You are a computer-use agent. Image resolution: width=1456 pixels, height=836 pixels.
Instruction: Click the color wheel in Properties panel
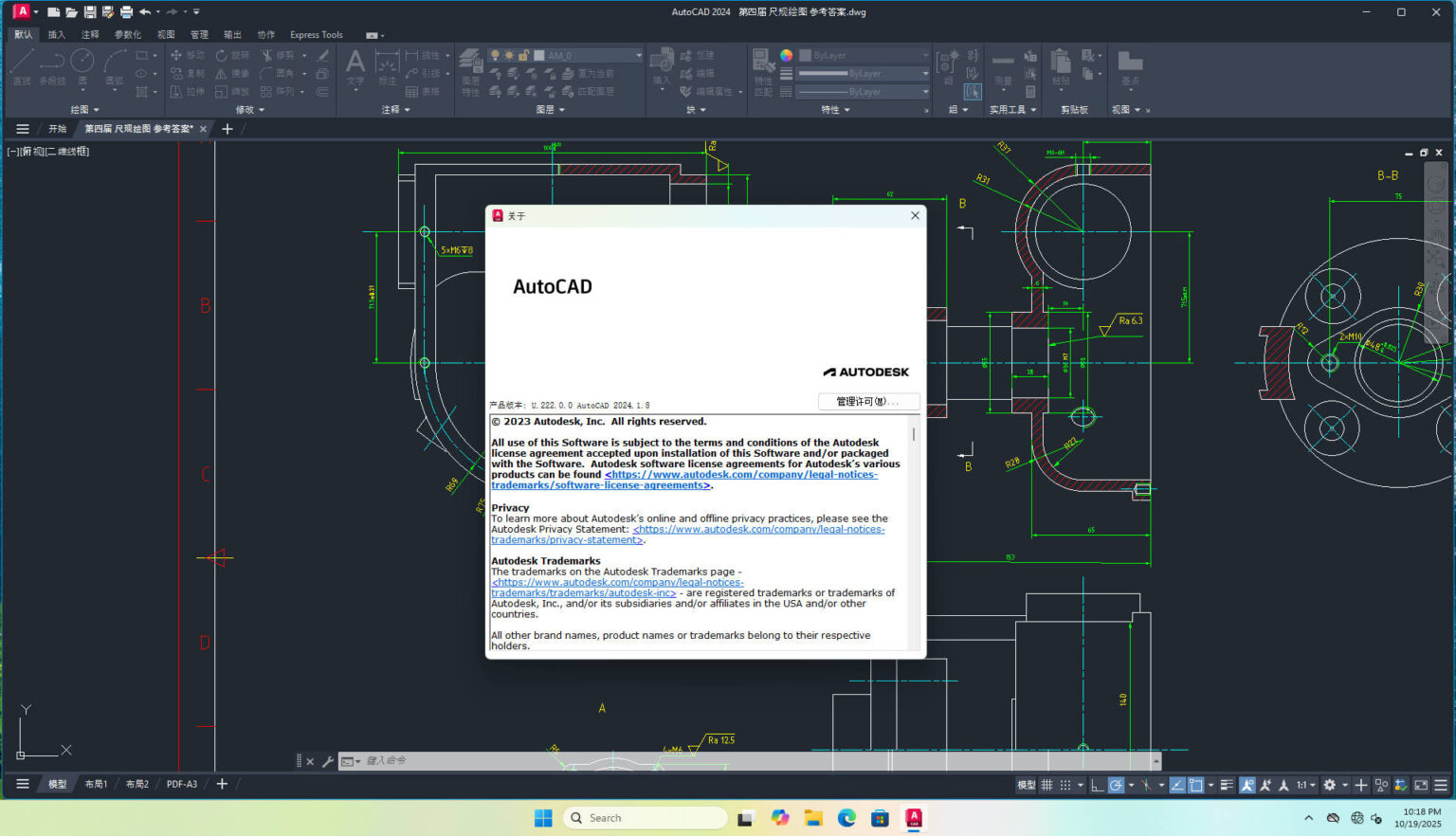[784, 55]
